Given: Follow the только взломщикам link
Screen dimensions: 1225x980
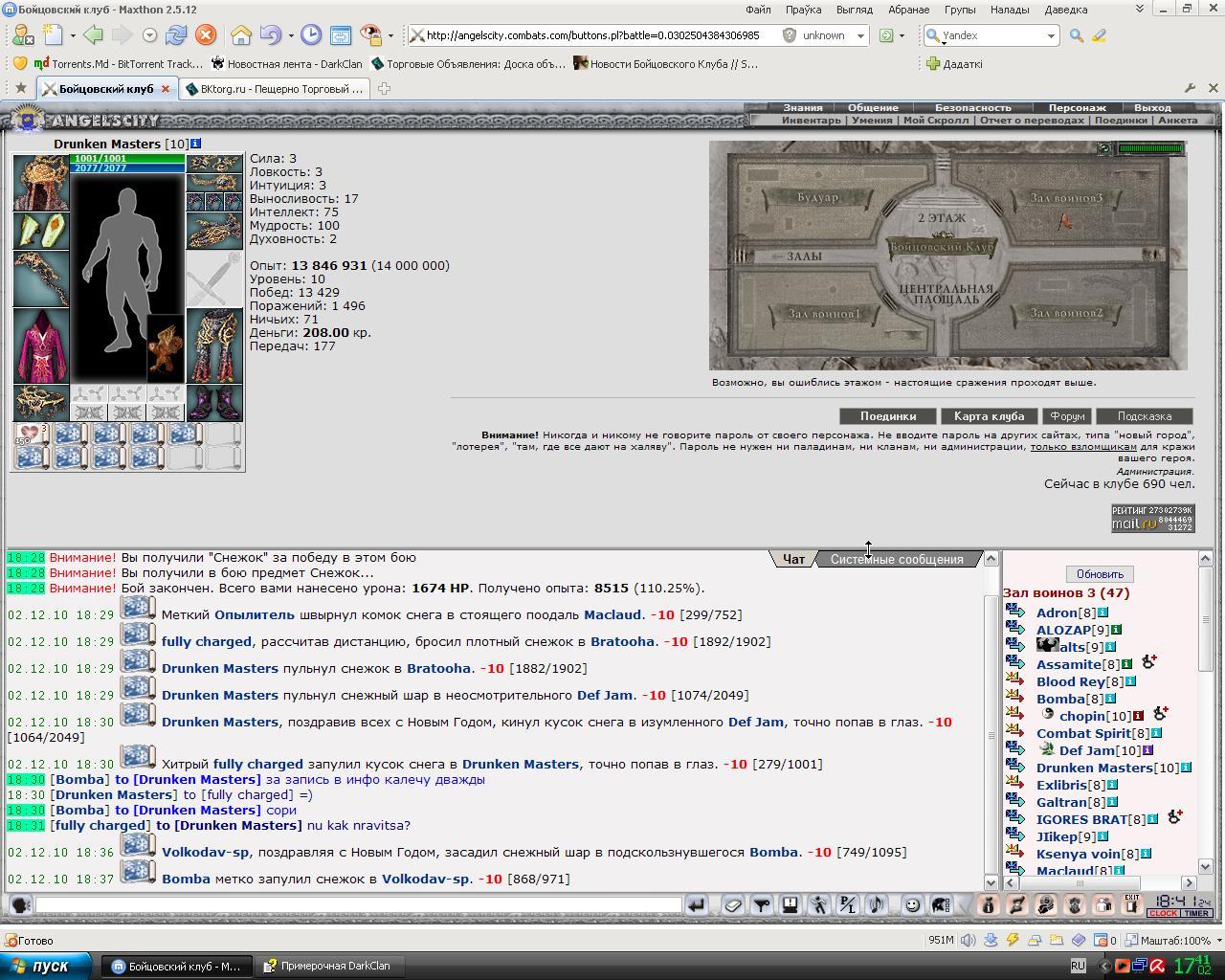Looking at the screenshot, I should [1083, 446].
